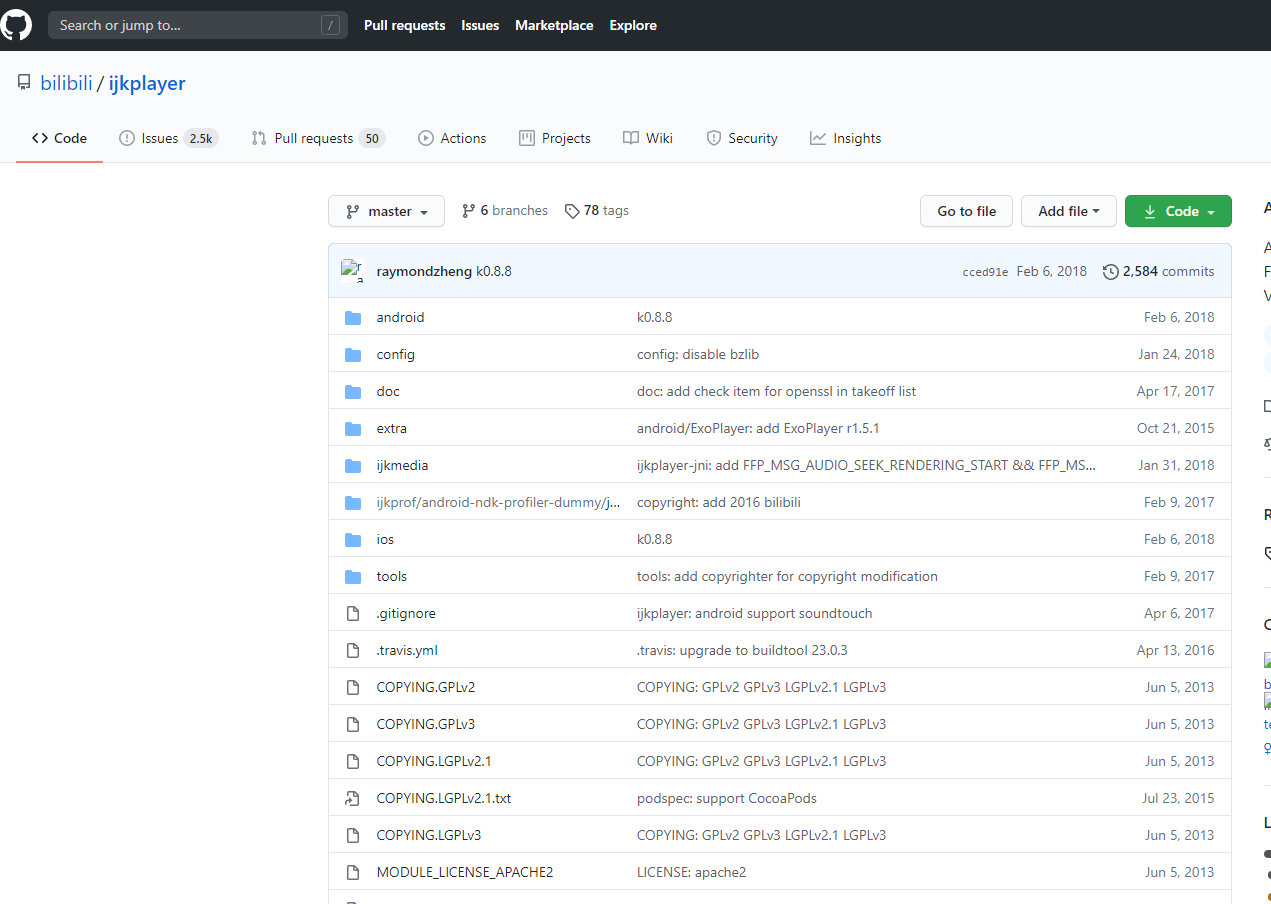Open the GitHub home logo
The height and width of the screenshot is (904, 1271).
tap(16, 24)
